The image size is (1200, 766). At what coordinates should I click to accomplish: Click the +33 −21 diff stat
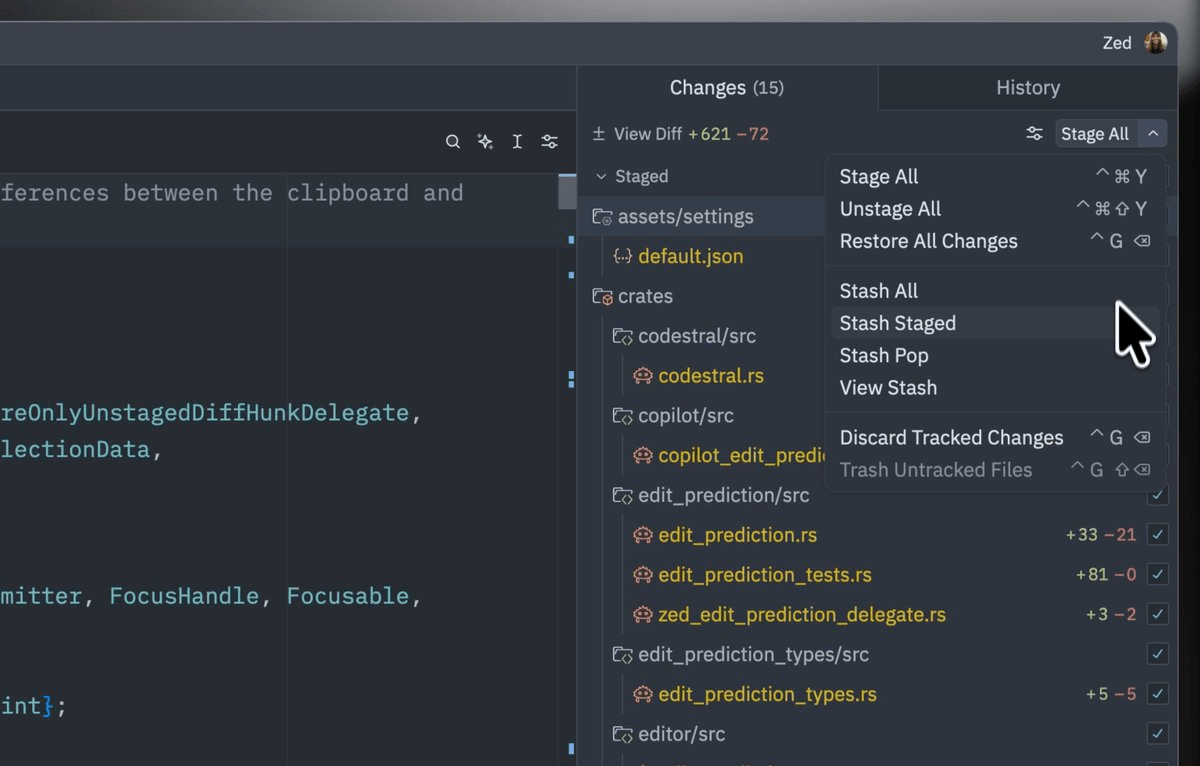[x=1101, y=535]
